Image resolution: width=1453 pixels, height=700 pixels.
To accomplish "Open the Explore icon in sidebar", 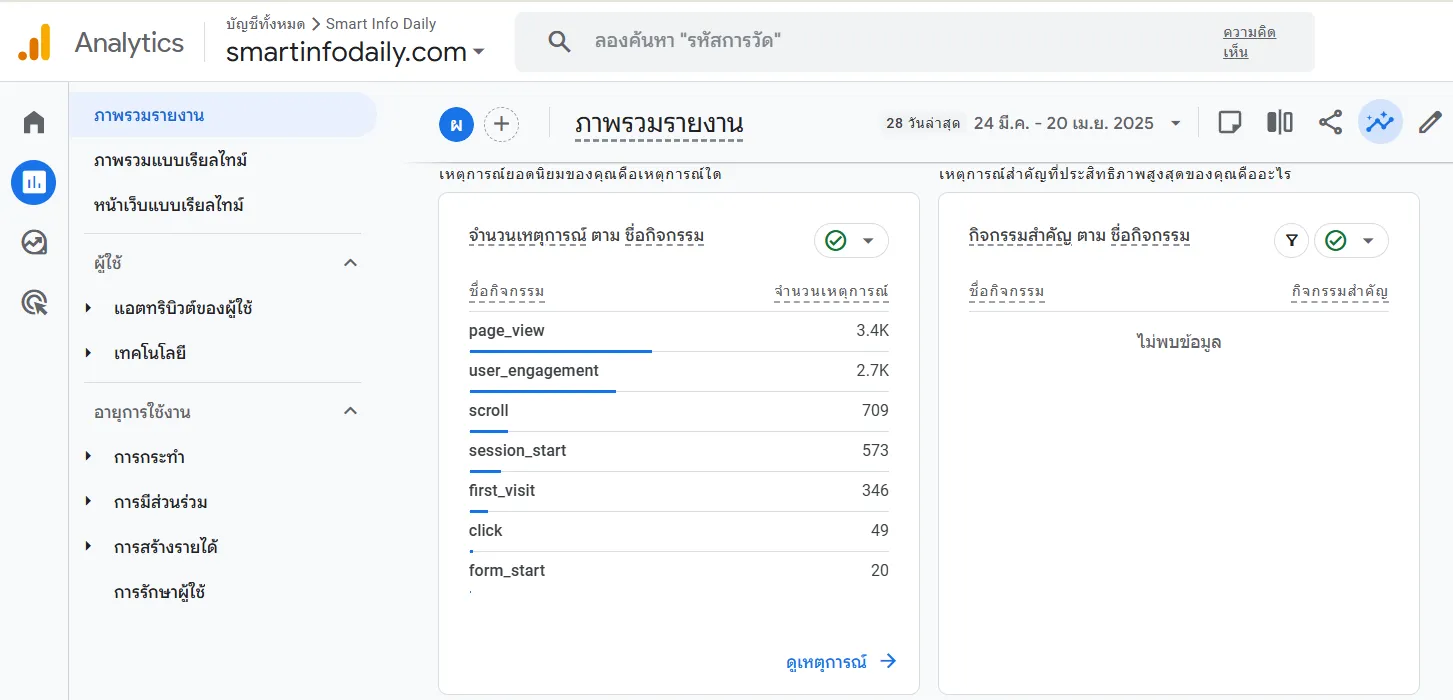I will pyautogui.click(x=34, y=242).
